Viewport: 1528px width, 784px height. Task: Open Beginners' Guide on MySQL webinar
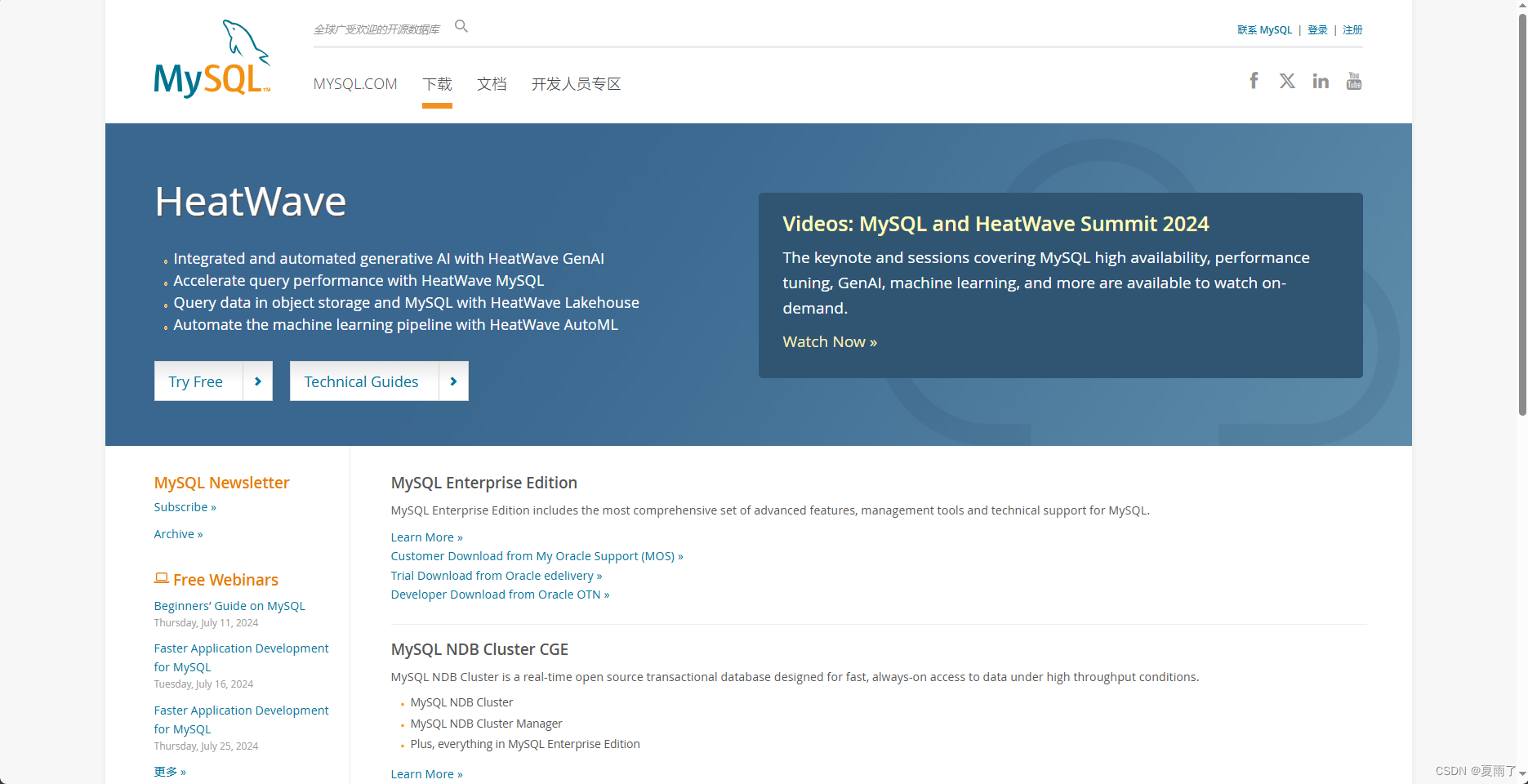tap(229, 606)
